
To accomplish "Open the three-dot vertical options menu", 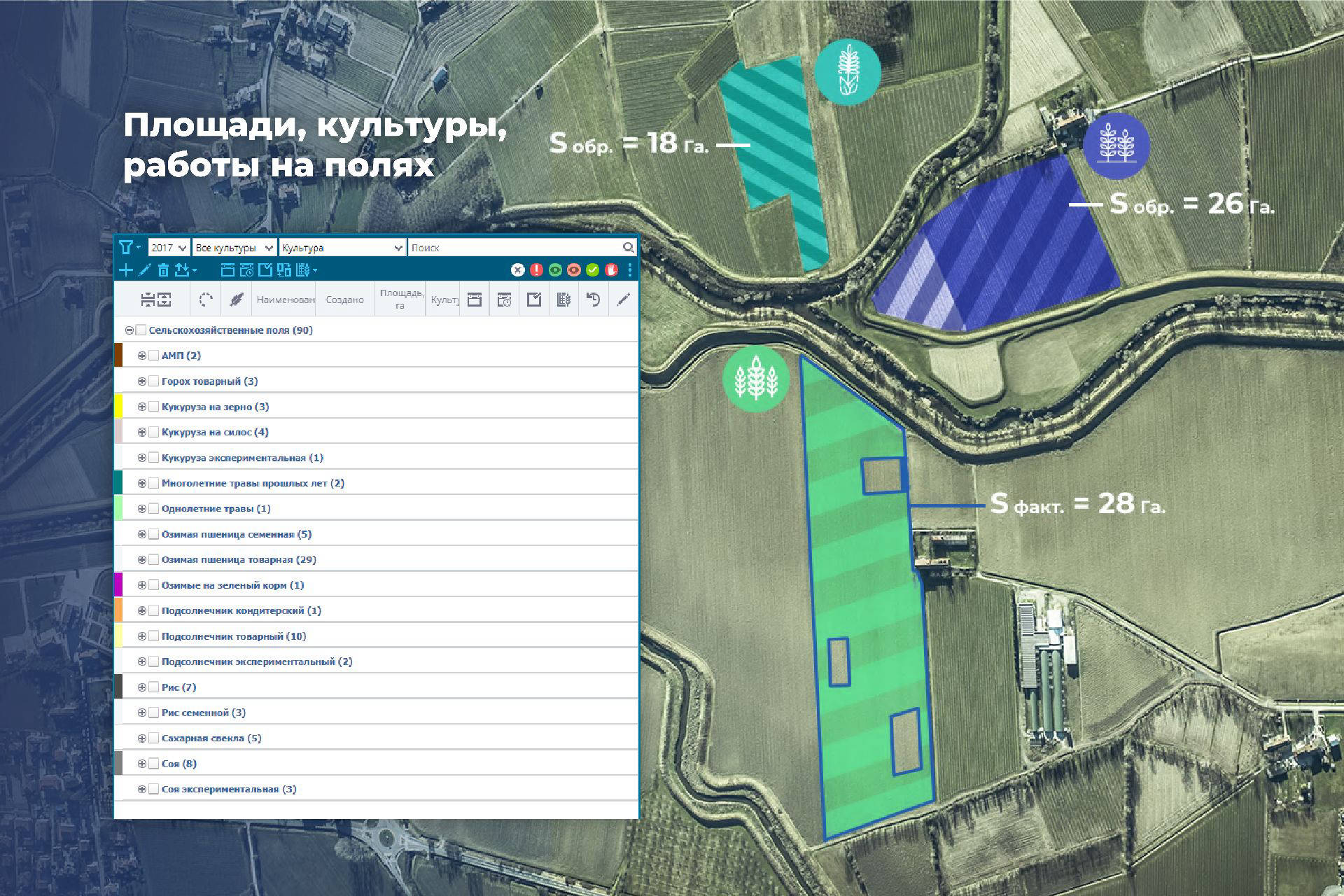I will point(630,270).
